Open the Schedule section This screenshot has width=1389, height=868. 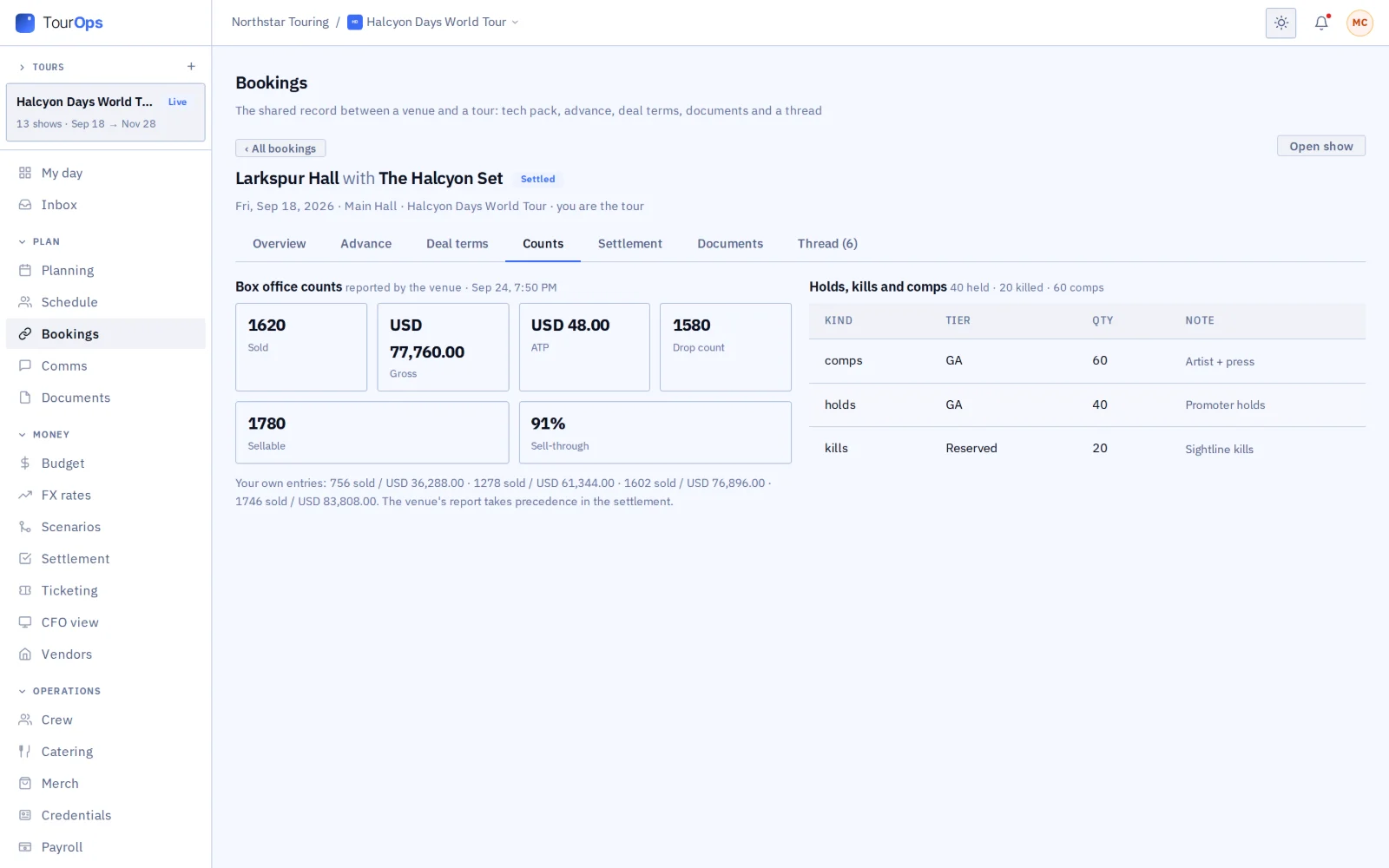pyautogui.click(x=105, y=302)
